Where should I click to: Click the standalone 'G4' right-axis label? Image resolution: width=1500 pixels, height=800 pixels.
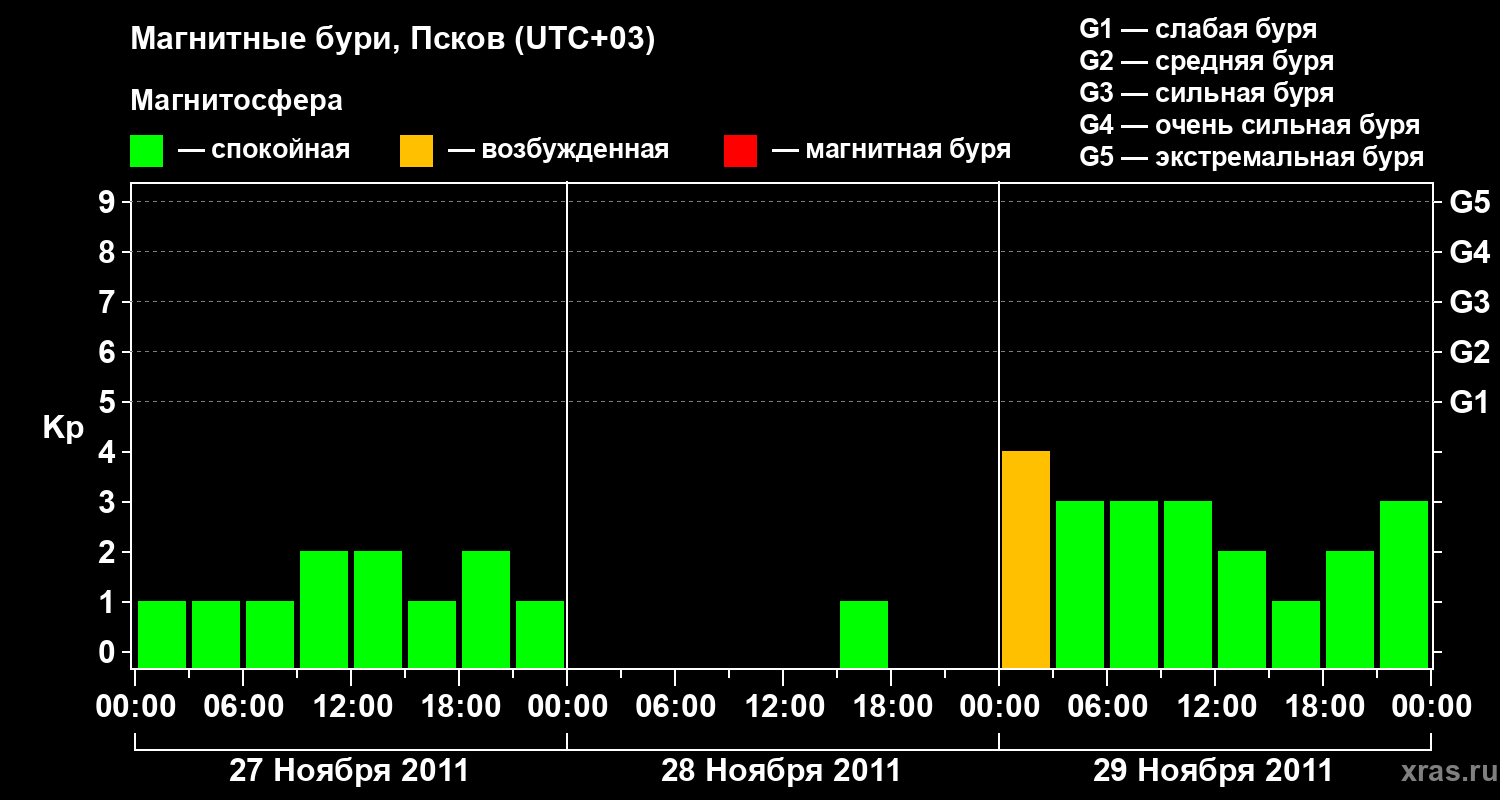point(1469,252)
